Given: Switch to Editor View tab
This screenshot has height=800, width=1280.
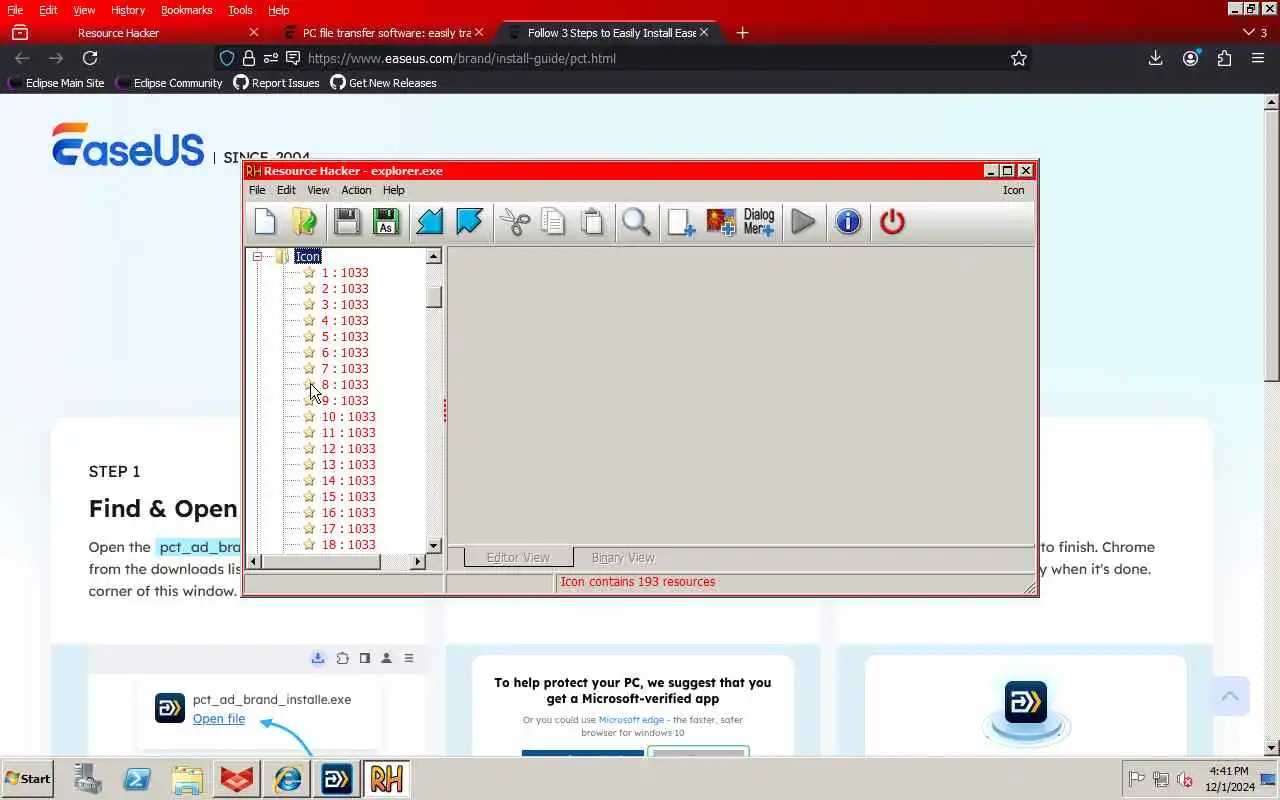Looking at the screenshot, I should pyautogui.click(x=518, y=558).
